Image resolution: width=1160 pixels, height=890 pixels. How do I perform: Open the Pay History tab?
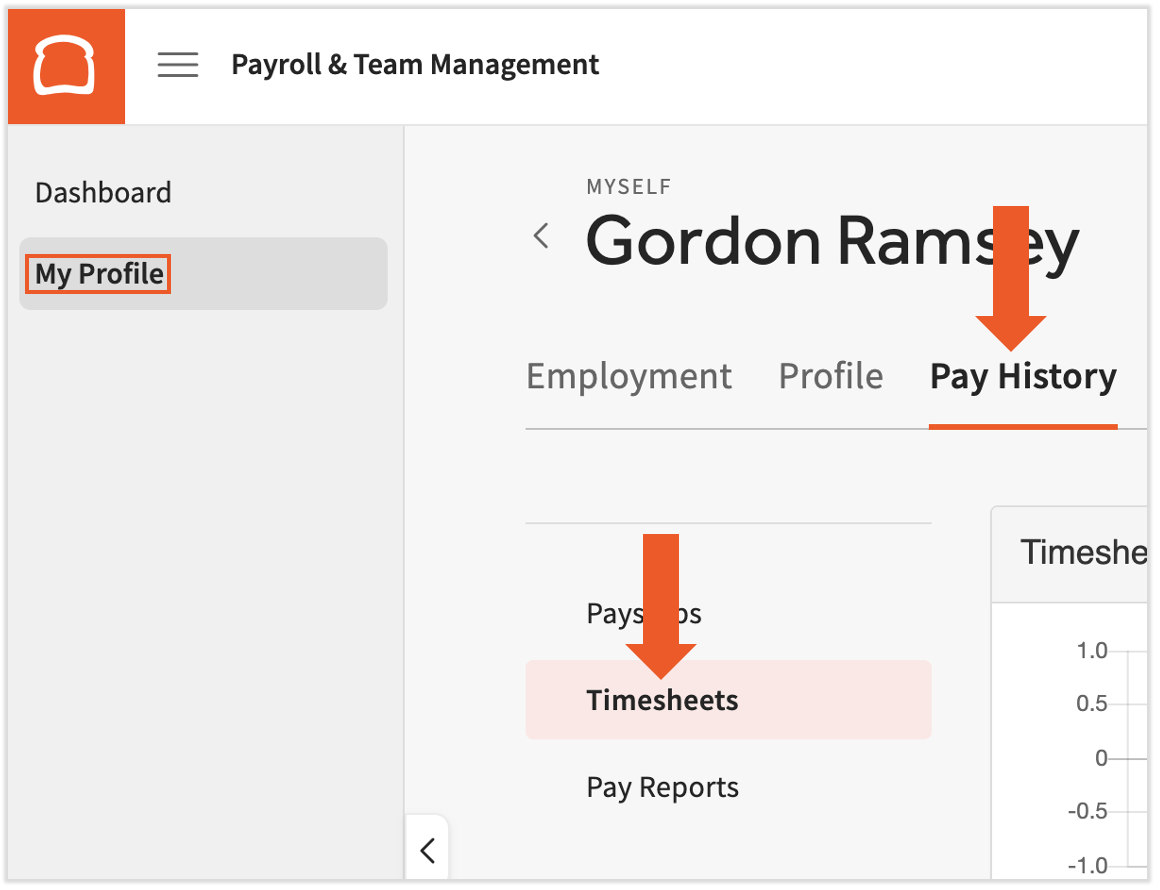1022,377
